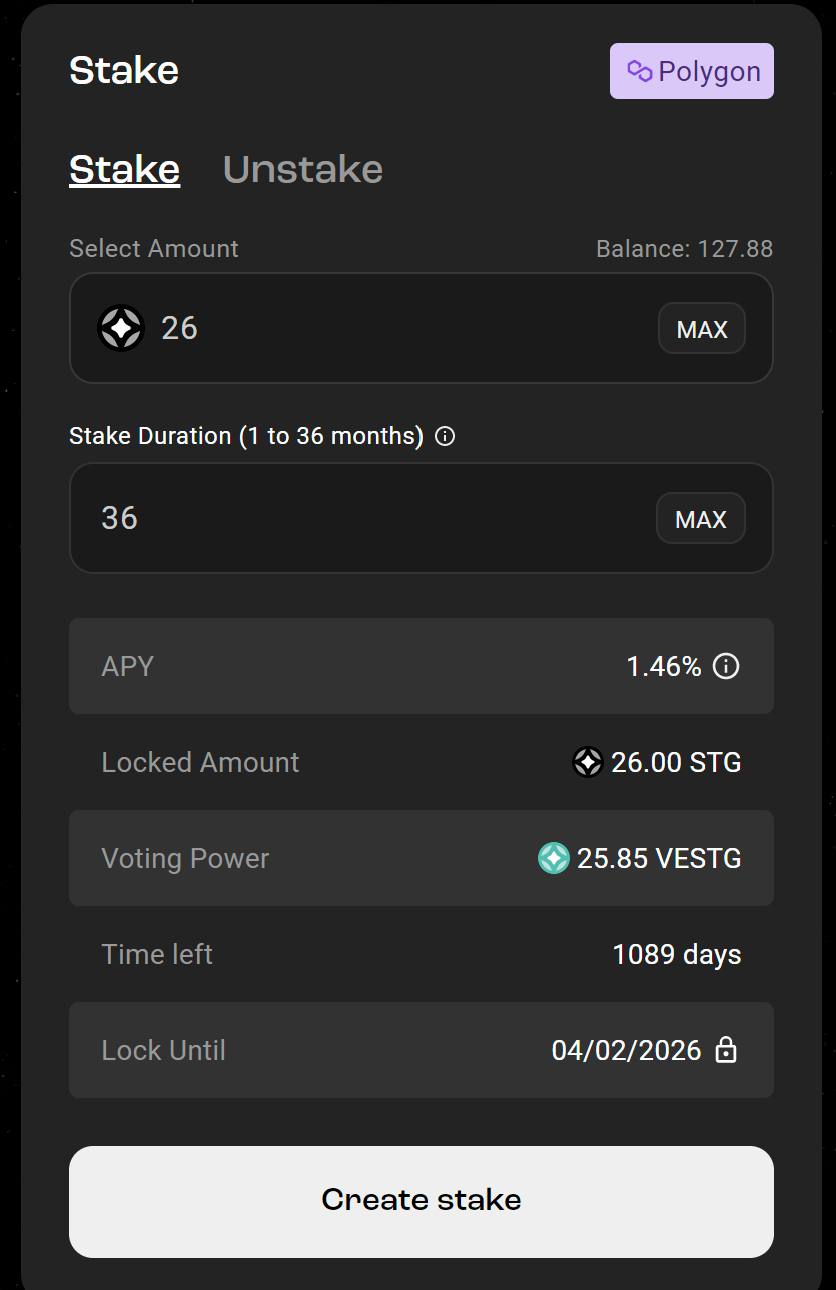Click the diamond STG logo near 26.00 STG

click(x=587, y=762)
